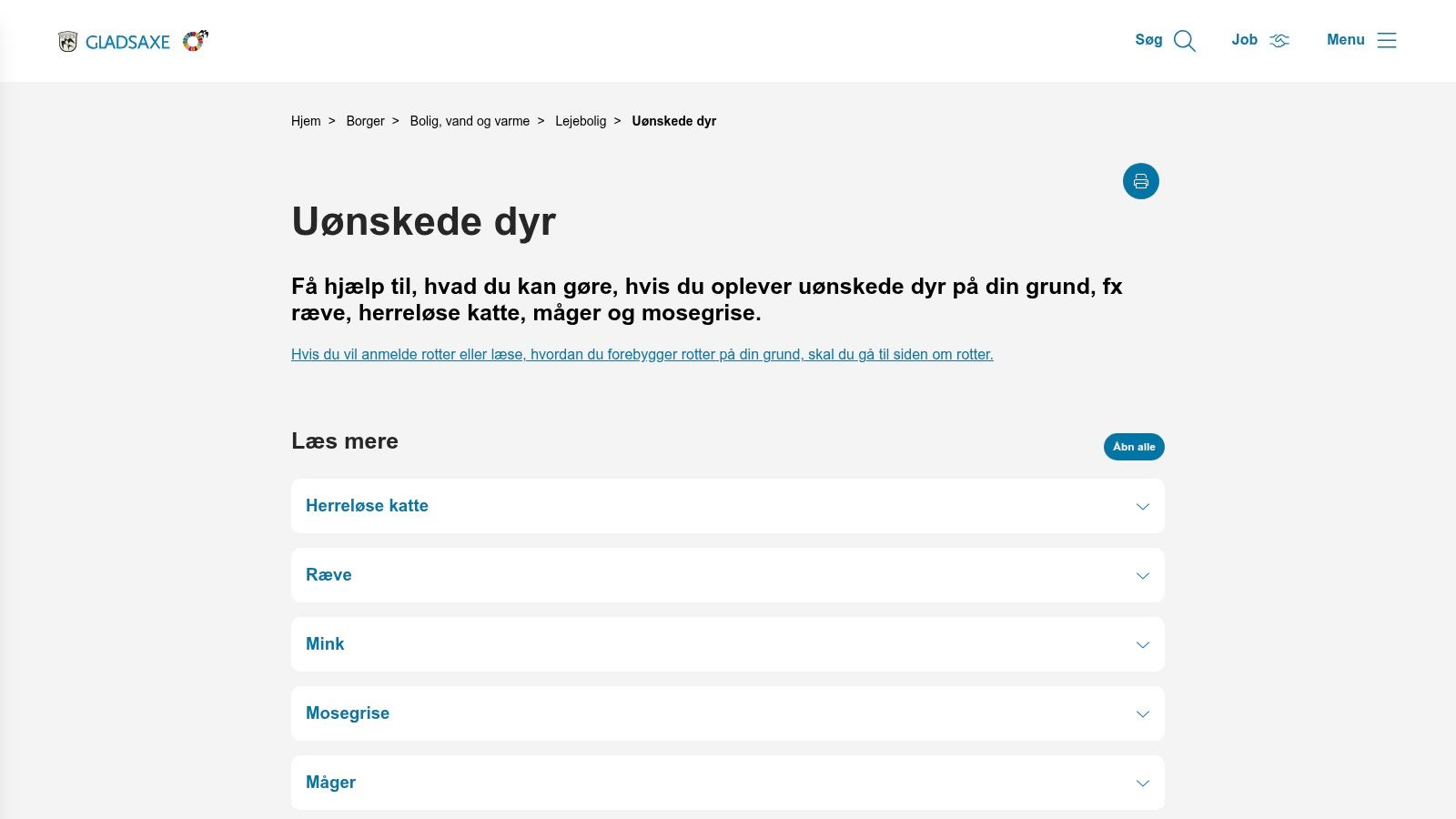
Task: Click the Uønskede dyr breadcrumb text
Action: point(674,121)
